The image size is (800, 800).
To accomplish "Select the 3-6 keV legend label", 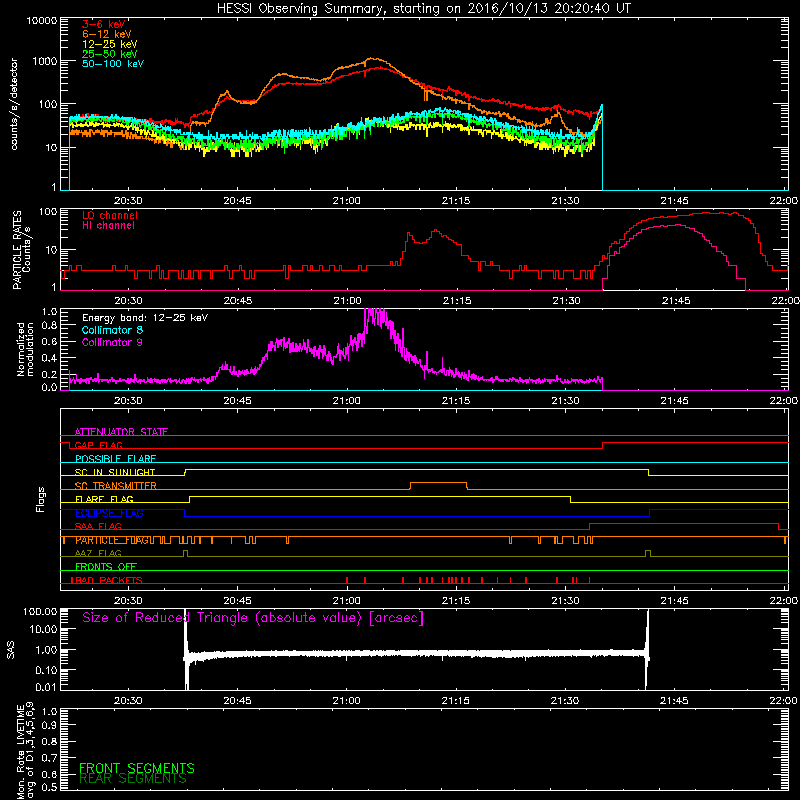I will click(104, 24).
